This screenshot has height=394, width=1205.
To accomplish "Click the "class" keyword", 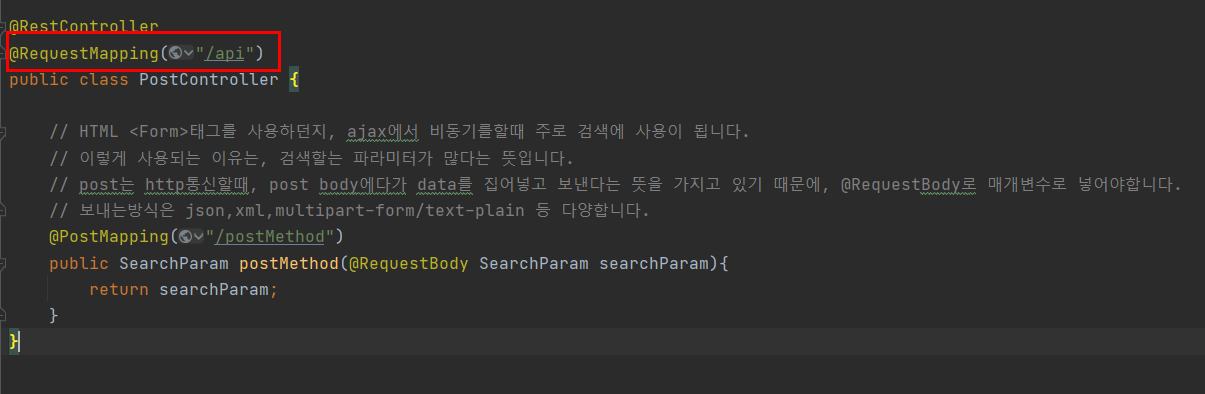I will (104, 80).
